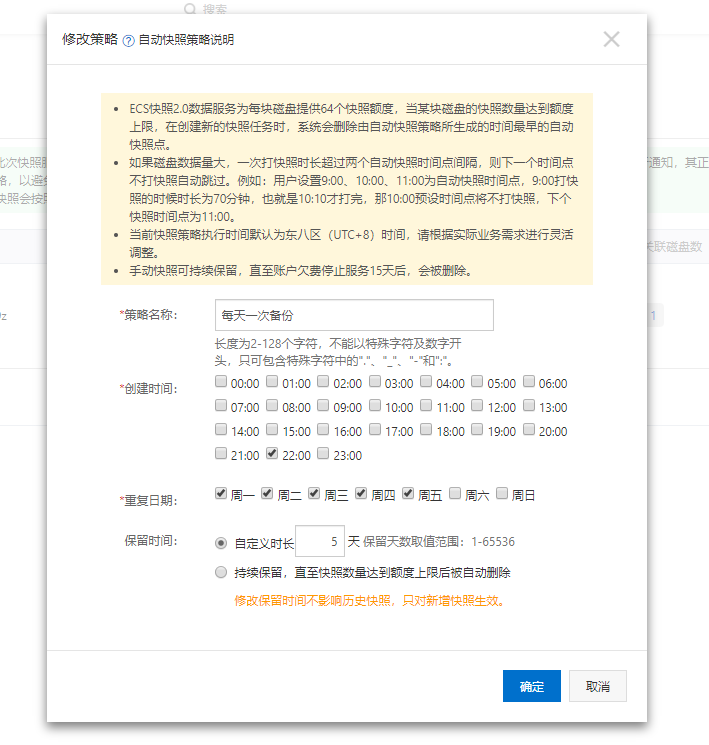The height and width of the screenshot is (745, 709).
Task: Open the help question-mark icon beside 修改策略
Action: [x=128, y=41]
